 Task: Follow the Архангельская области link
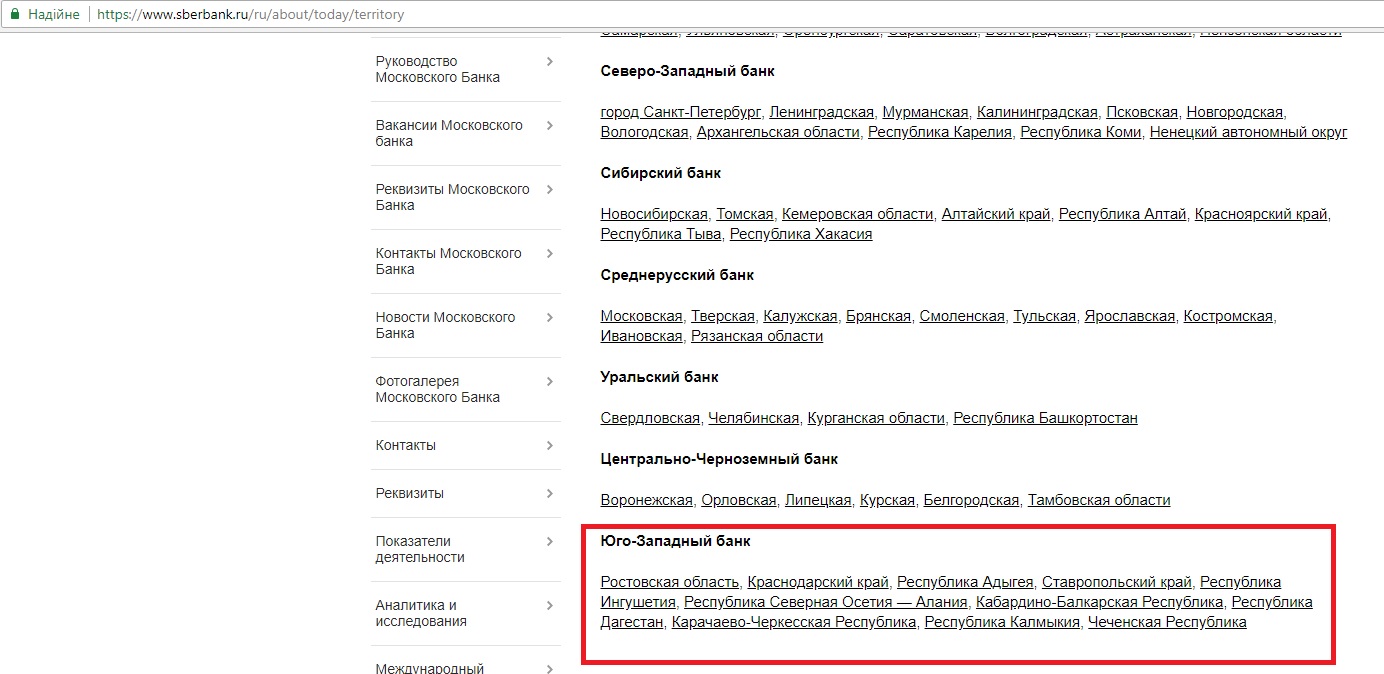pyautogui.click(x=778, y=132)
